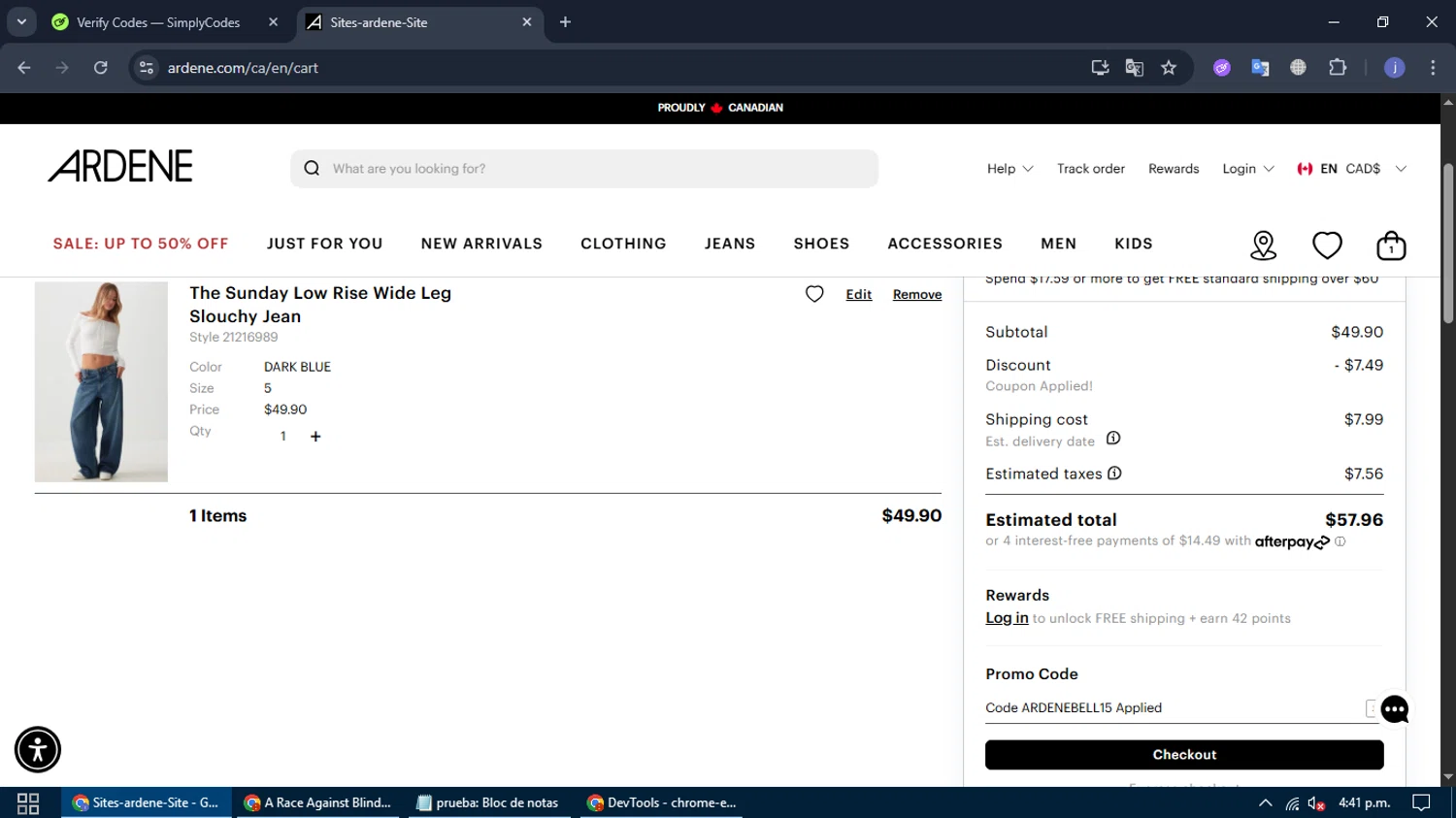Click the browser address bar URL

243,68
